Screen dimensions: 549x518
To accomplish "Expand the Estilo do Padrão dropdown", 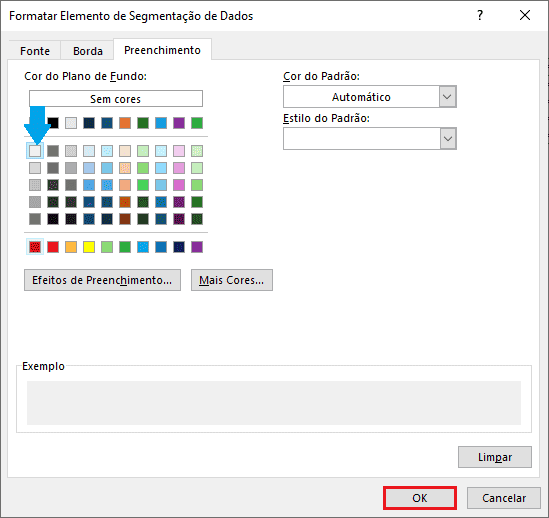I will click(447, 139).
